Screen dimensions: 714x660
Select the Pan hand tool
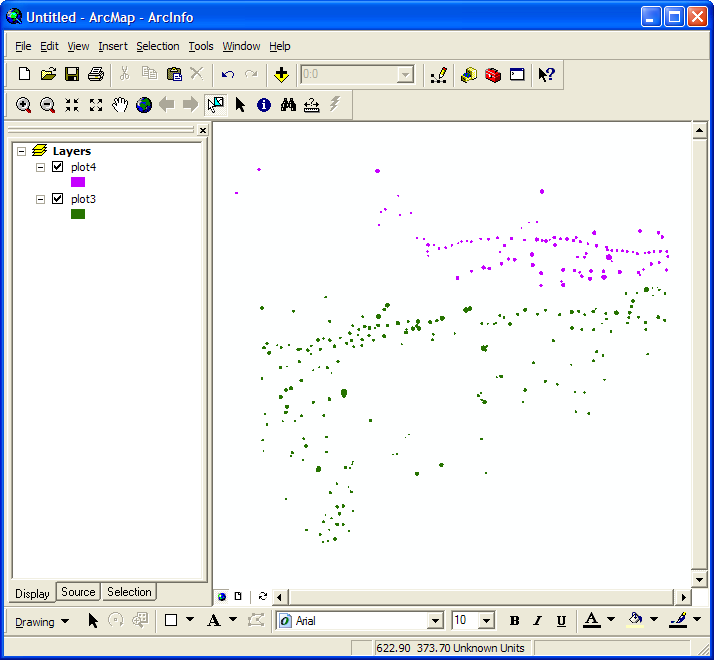(x=120, y=105)
